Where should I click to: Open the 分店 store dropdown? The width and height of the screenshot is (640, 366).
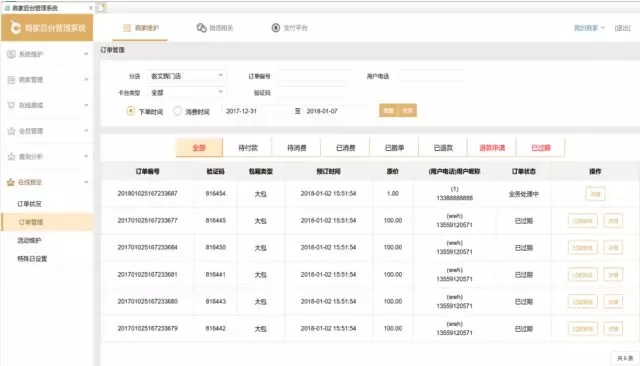click(187, 76)
